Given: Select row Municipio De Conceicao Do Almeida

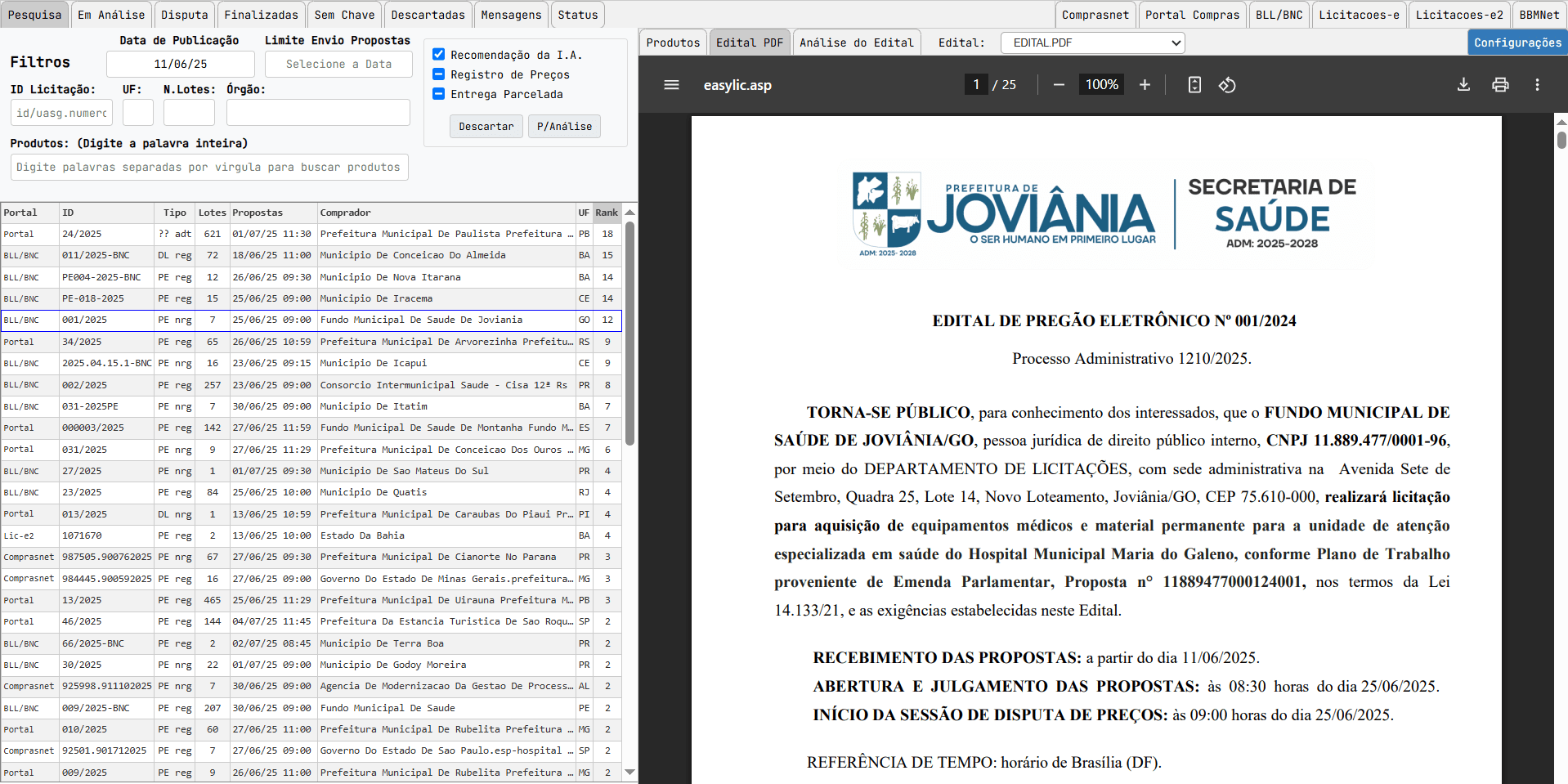Looking at the screenshot, I should tap(311, 255).
